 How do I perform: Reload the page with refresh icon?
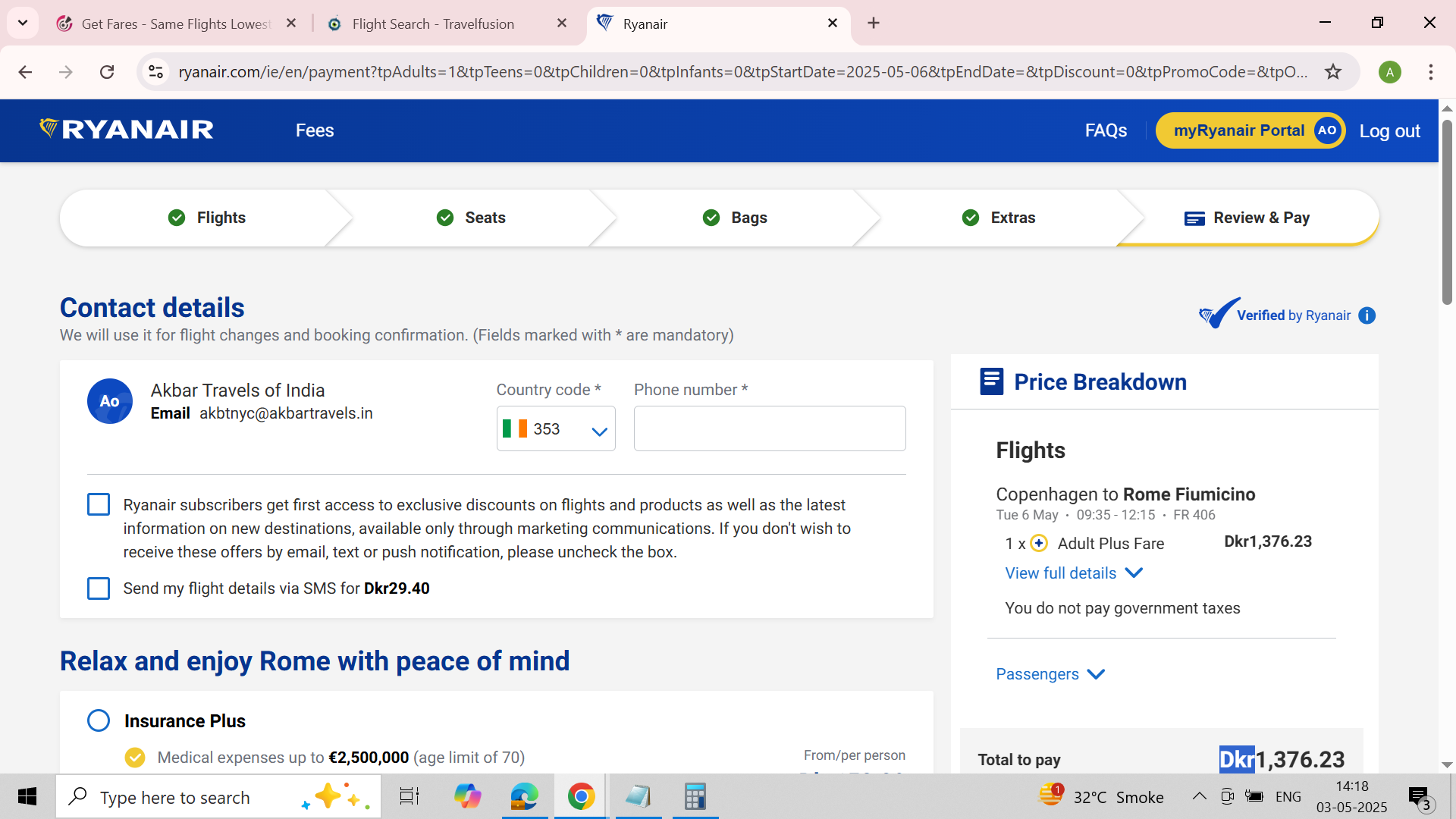click(107, 72)
